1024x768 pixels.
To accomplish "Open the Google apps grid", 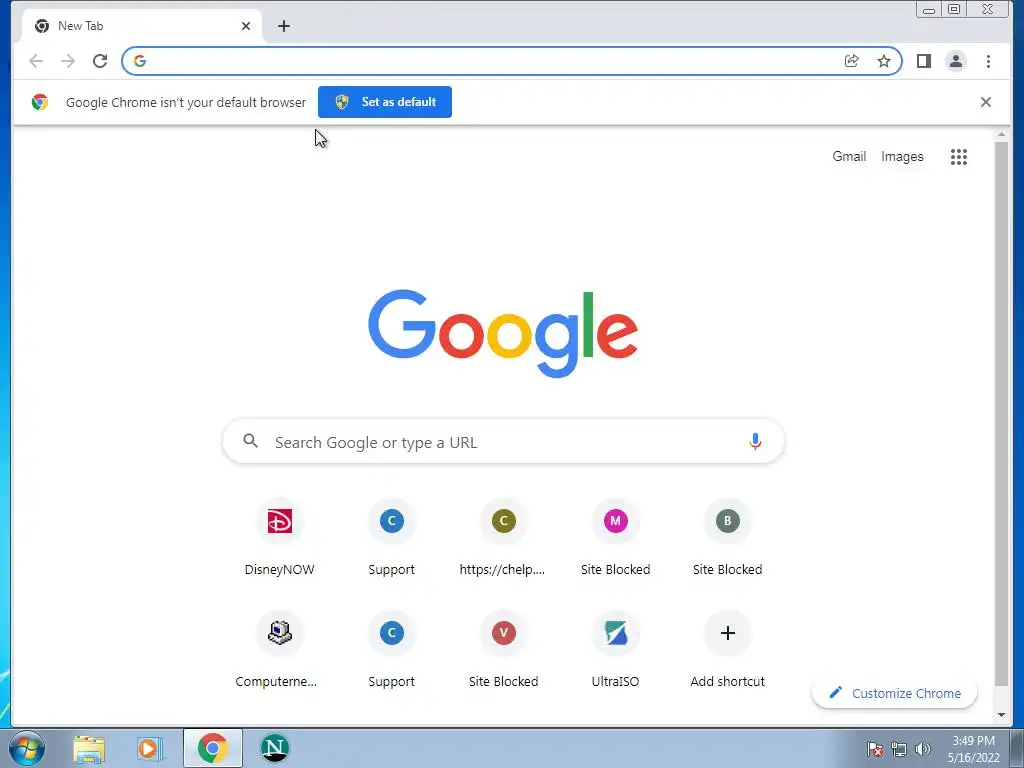I will click(959, 157).
